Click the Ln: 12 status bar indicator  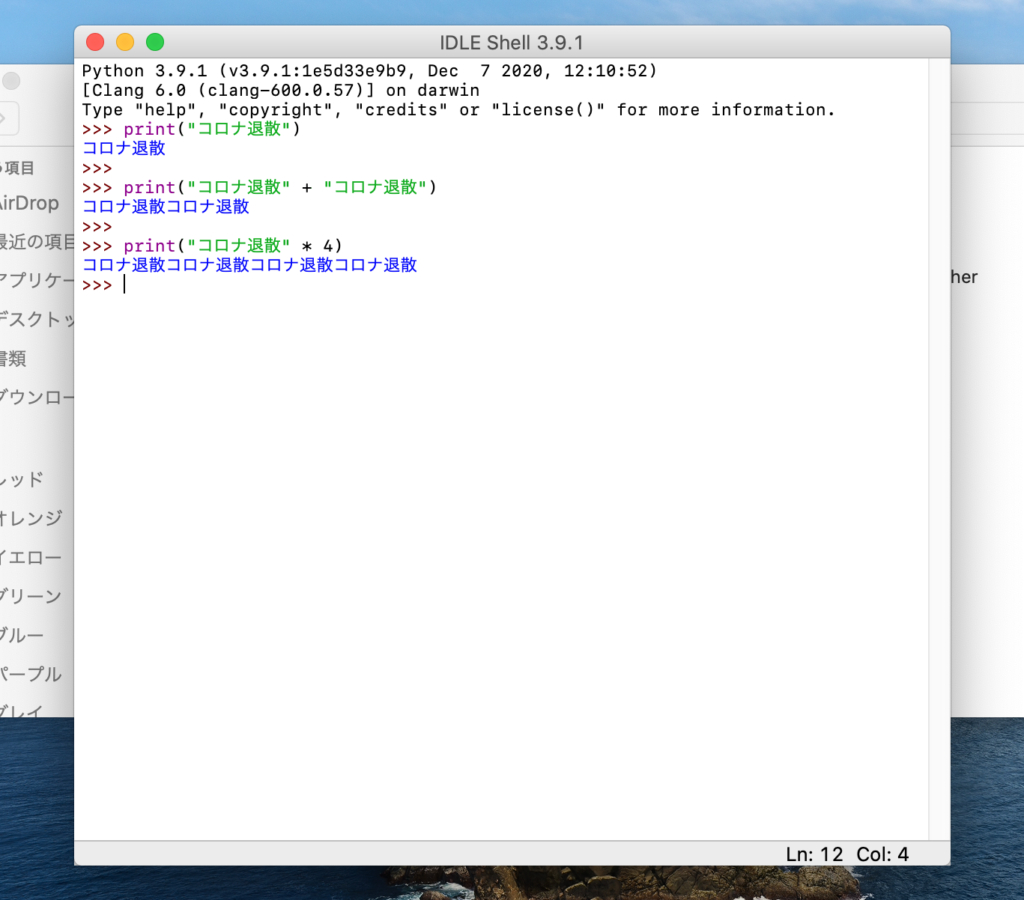(814, 854)
